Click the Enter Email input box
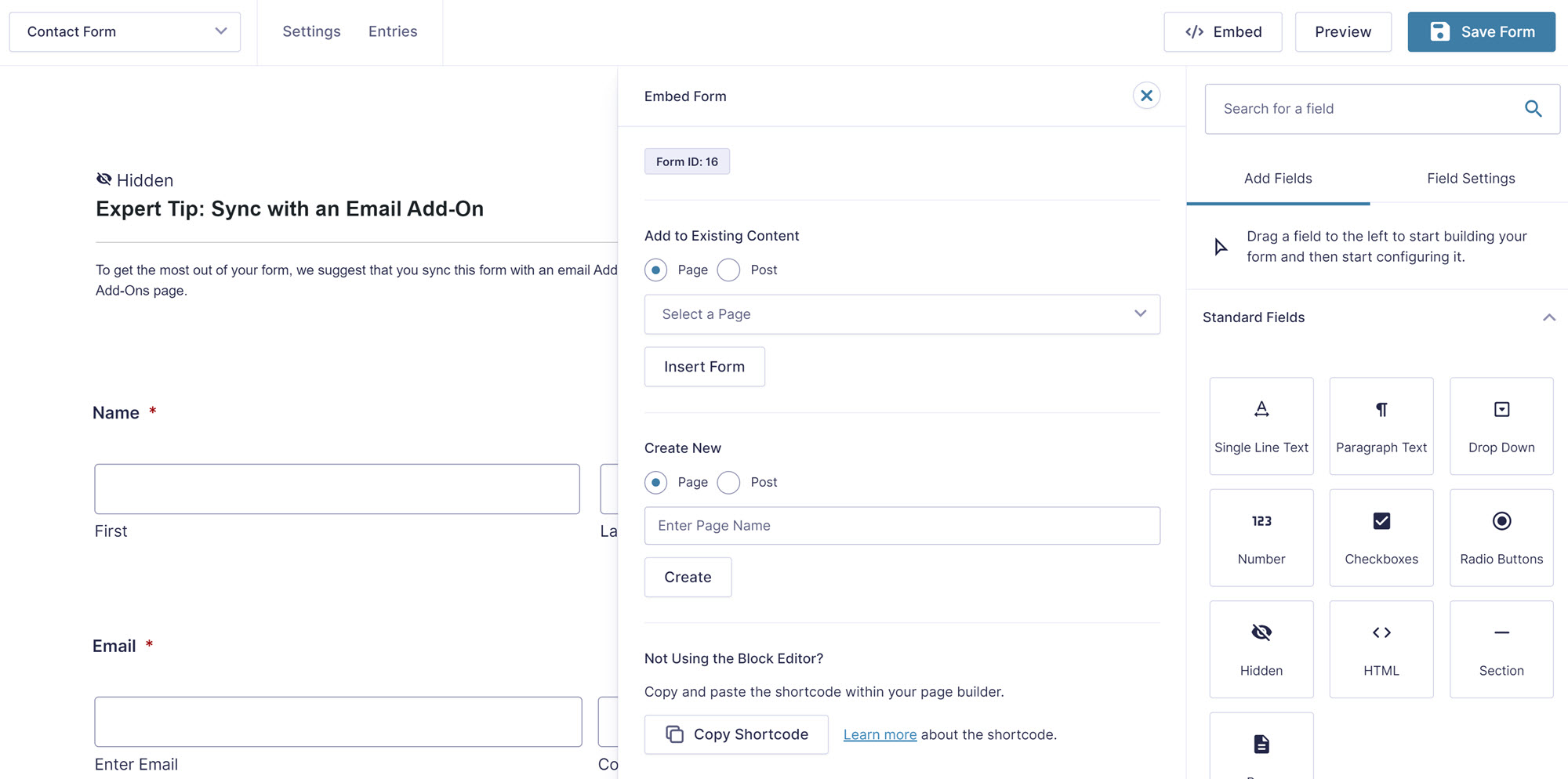 pos(338,722)
